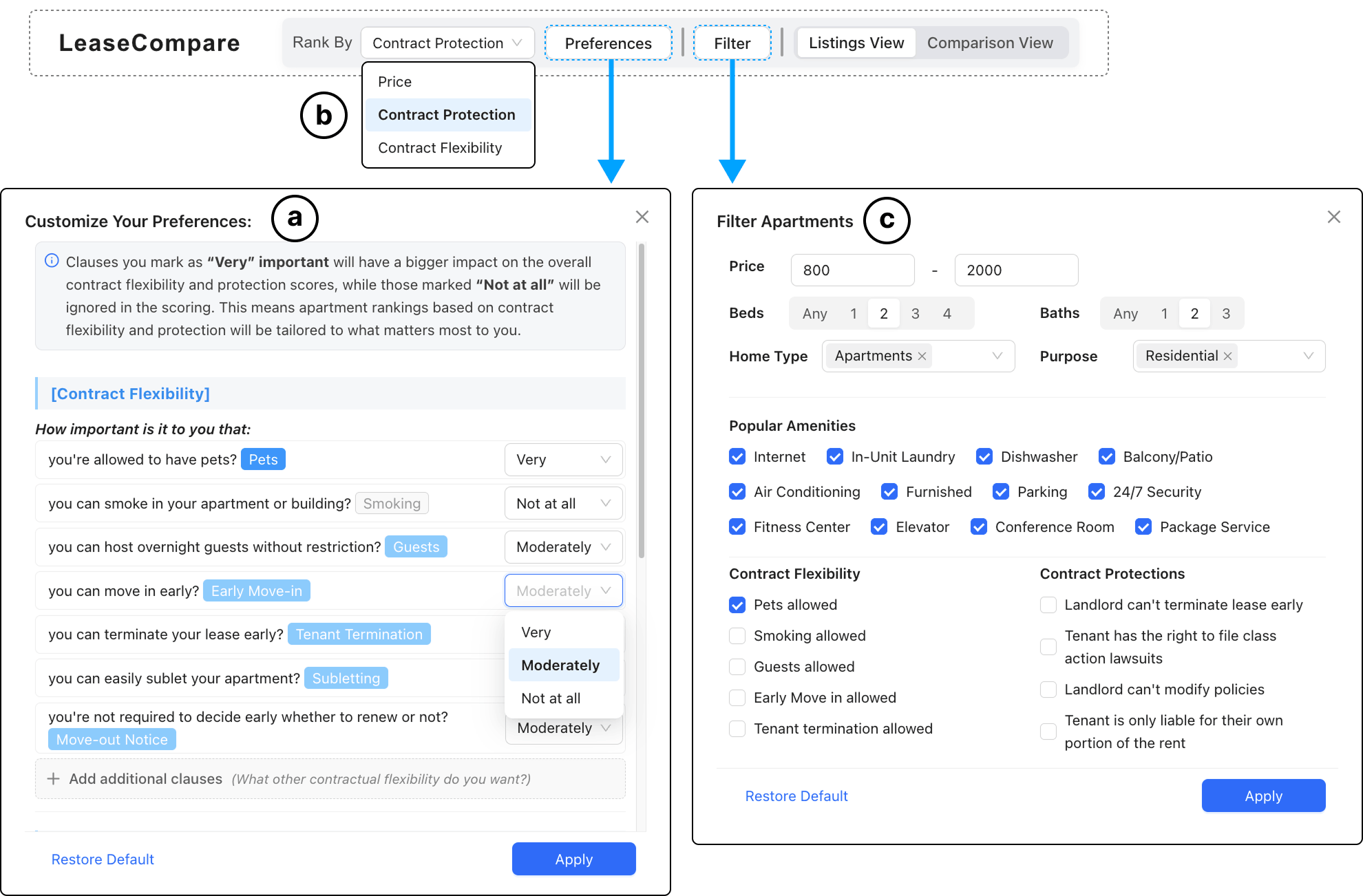This screenshot has height=896, width=1363.
Task: Expand the pets importance dropdown
Action: click(563, 460)
